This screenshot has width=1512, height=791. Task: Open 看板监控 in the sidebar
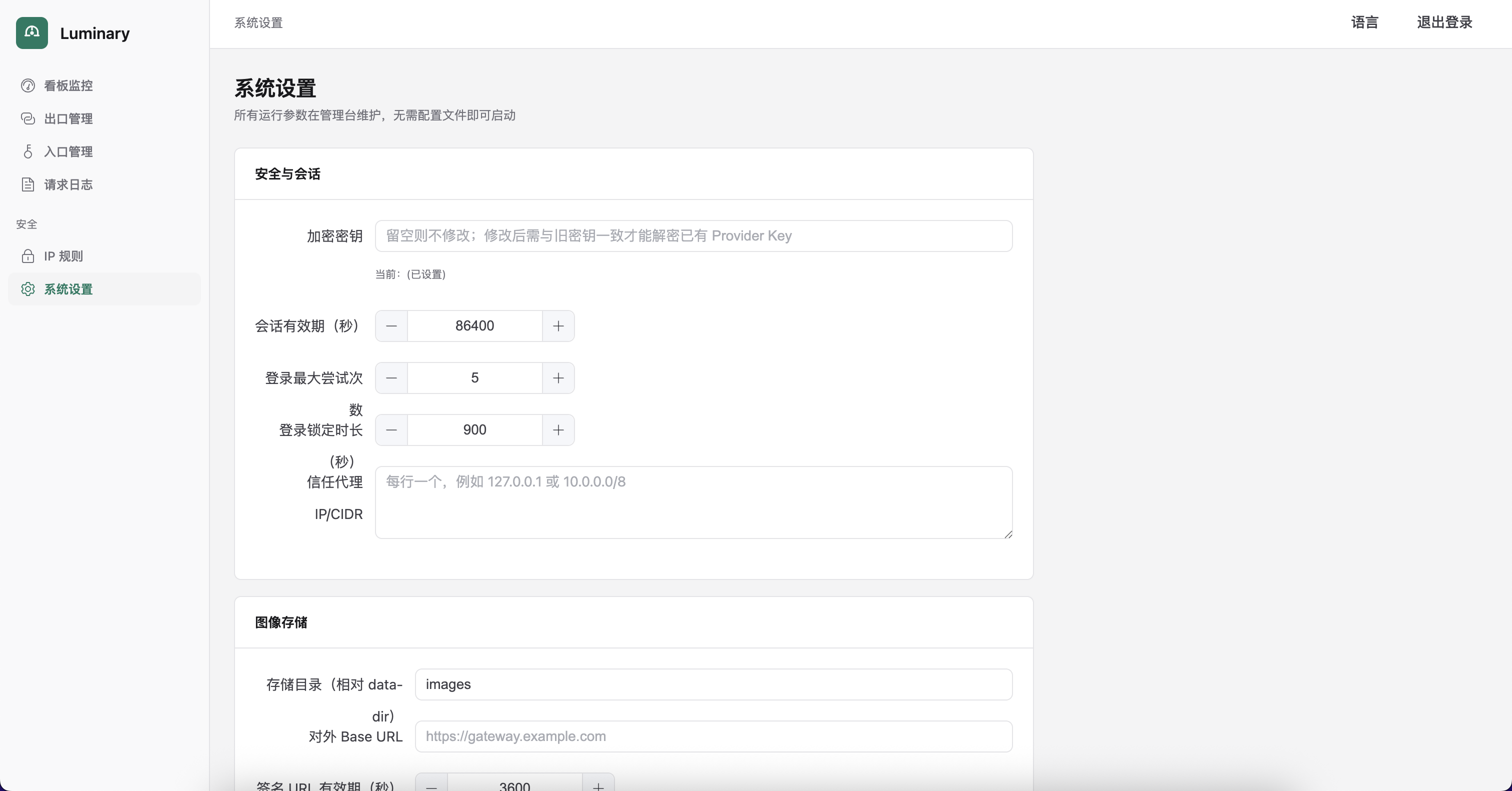104,85
